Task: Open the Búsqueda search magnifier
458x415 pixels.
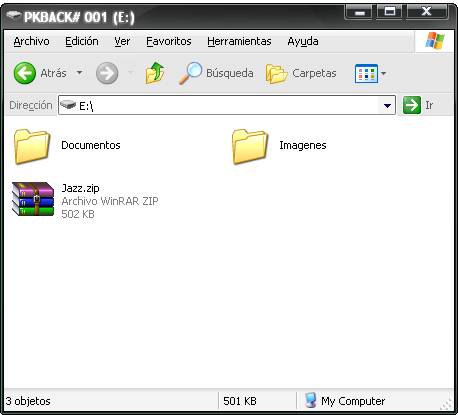Action: pyautogui.click(x=191, y=73)
